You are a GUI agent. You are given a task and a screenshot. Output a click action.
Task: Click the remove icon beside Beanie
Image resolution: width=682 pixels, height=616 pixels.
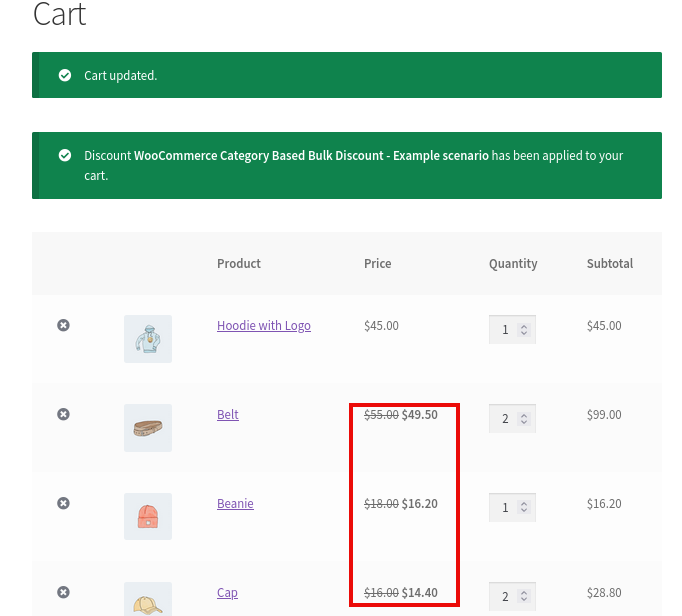click(63, 503)
